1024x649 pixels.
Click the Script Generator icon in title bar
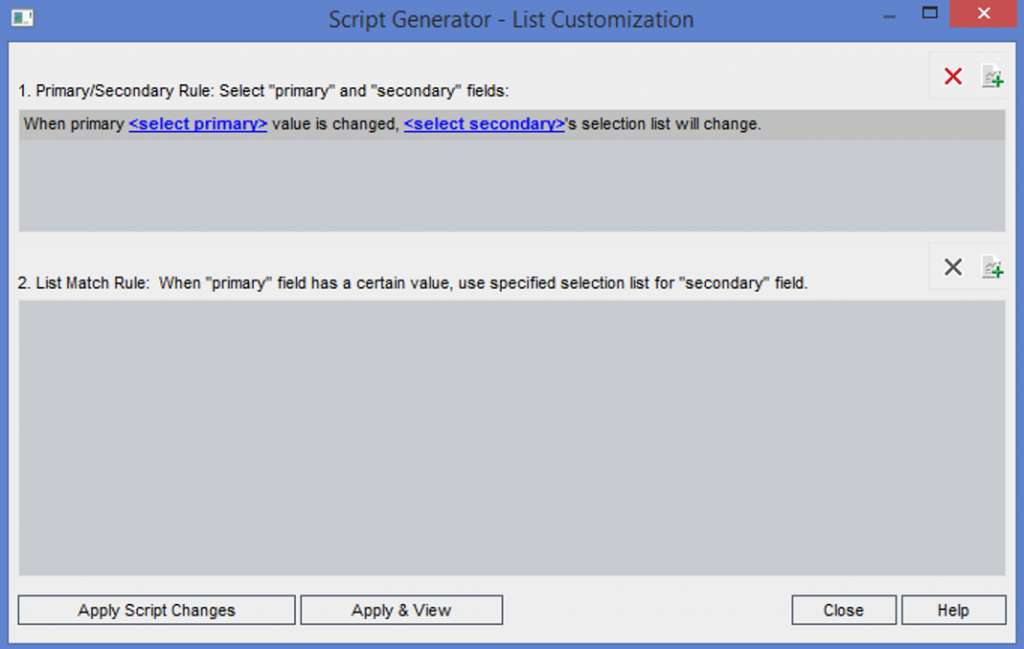click(x=23, y=16)
